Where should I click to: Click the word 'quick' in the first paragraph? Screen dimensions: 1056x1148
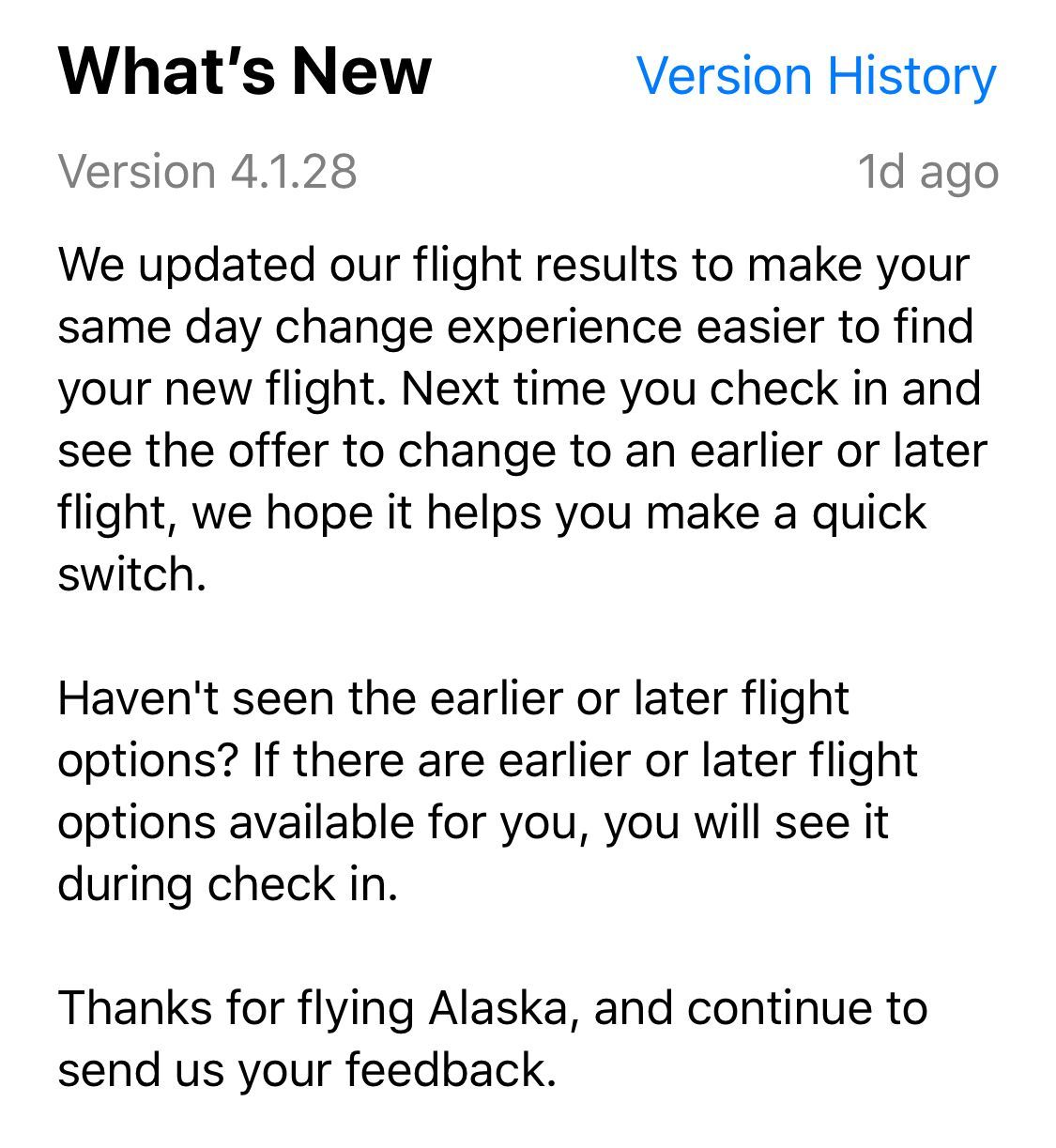coord(868,513)
